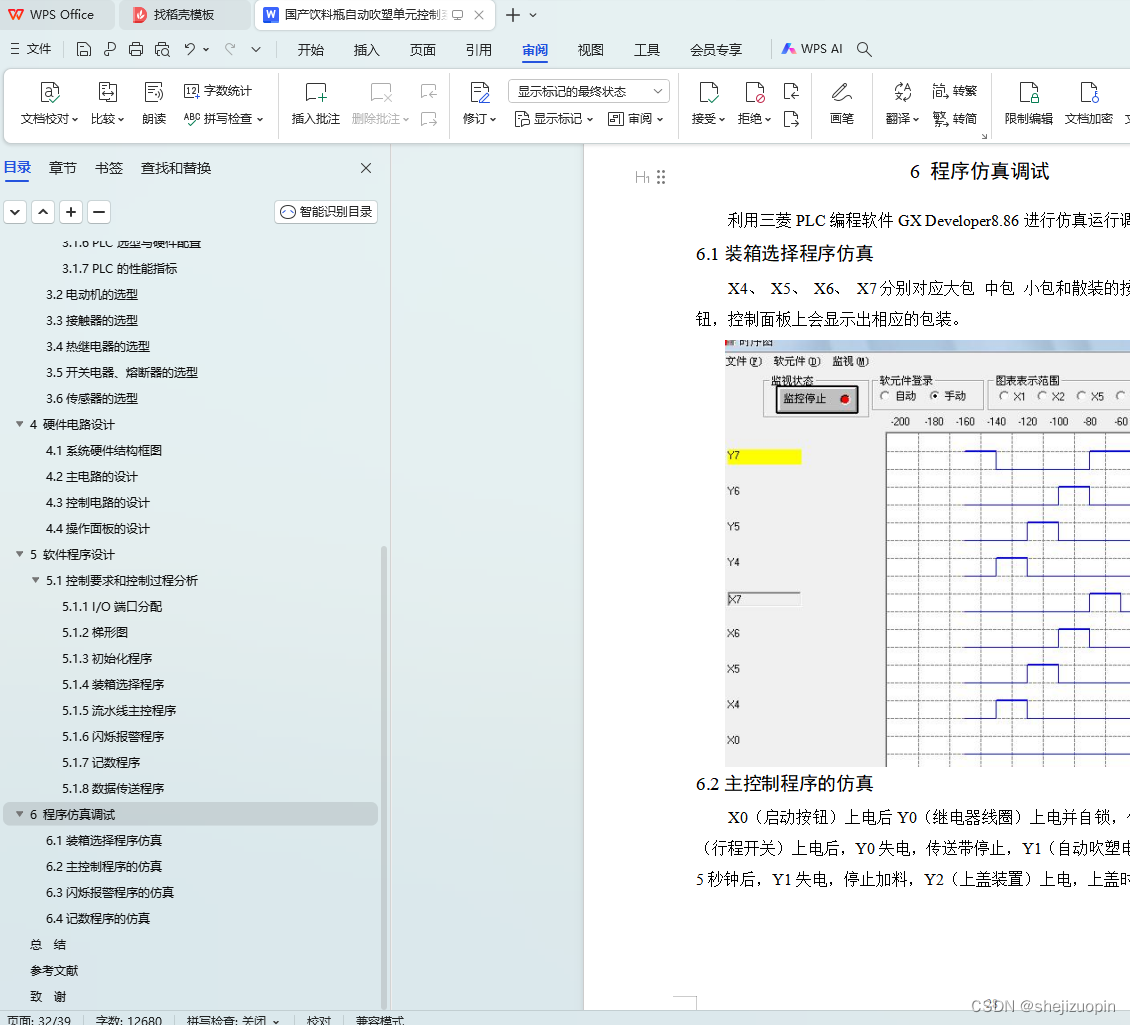Switch to the 插入 ribbon tab
This screenshot has width=1130, height=1025.
coord(366,50)
